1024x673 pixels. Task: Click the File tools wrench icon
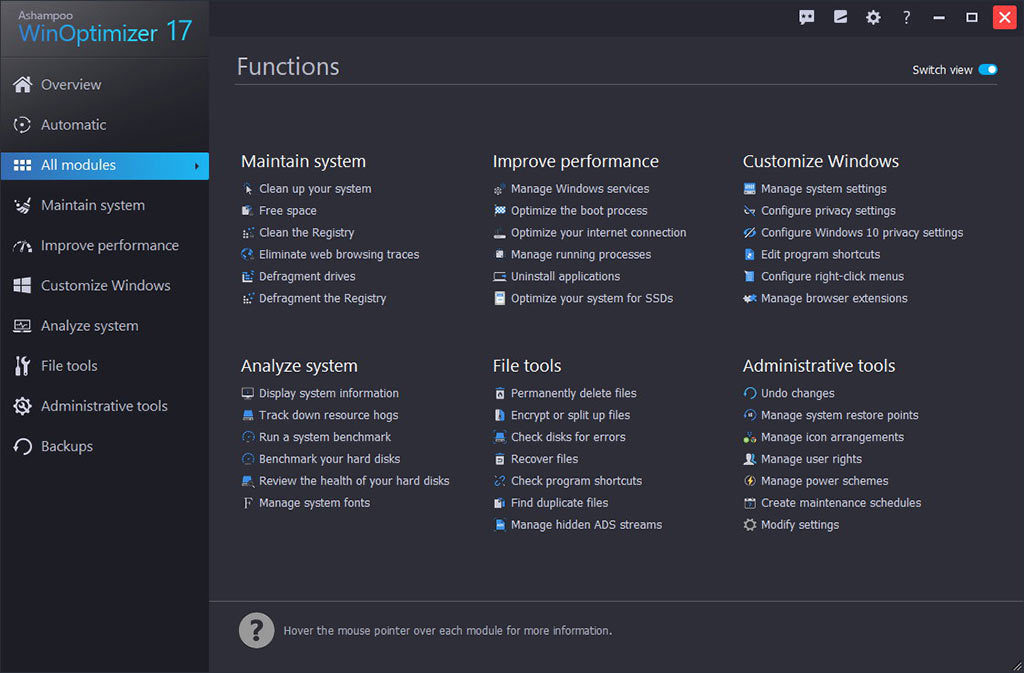[22, 366]
